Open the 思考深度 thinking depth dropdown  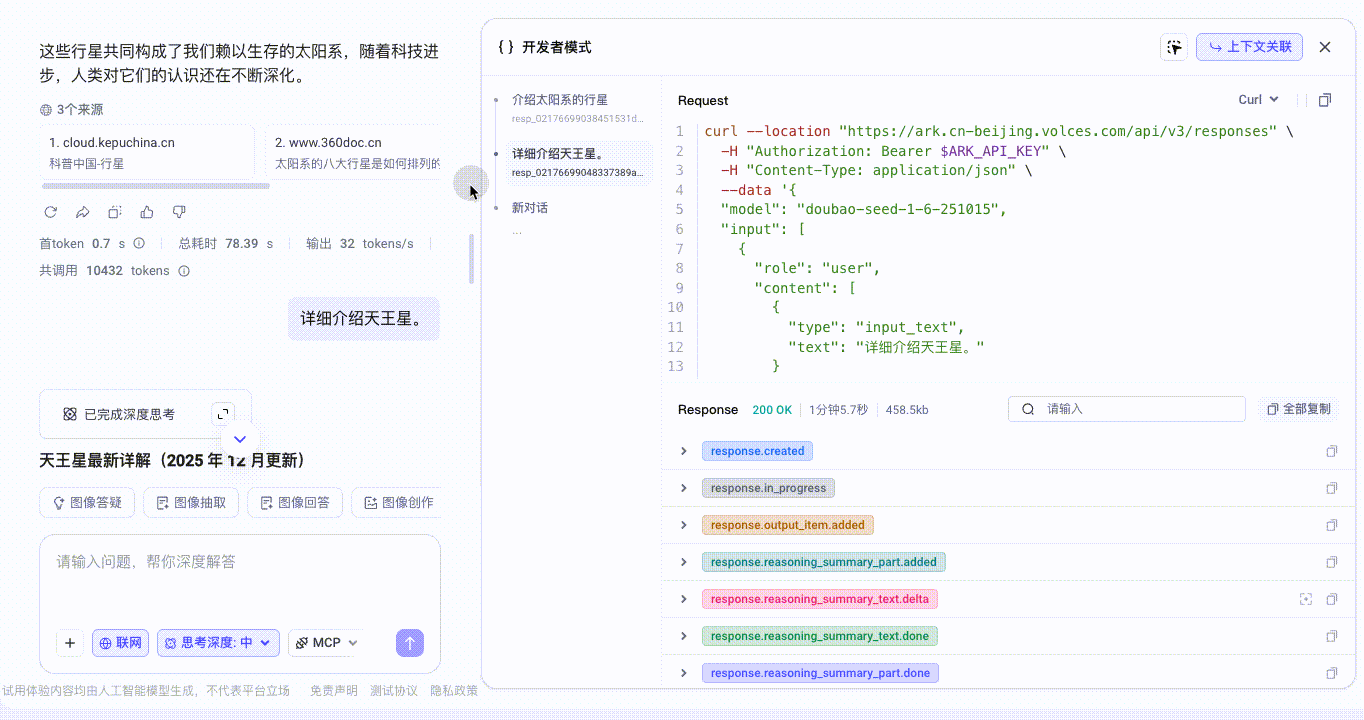pos(217,643)
